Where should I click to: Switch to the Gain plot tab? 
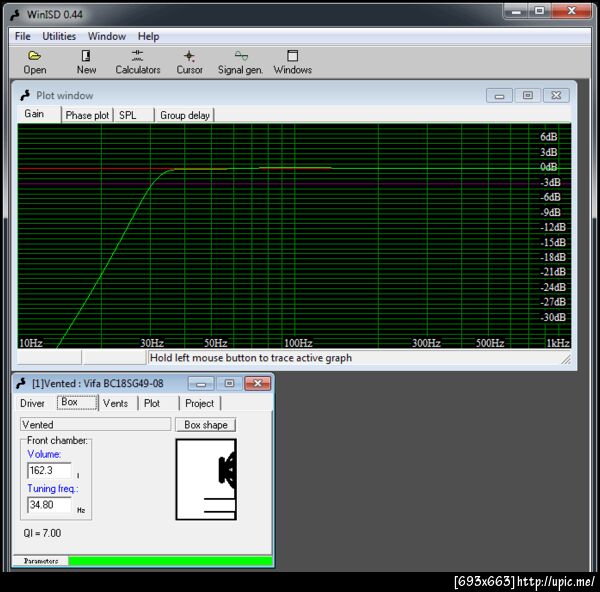(x=39, y=114)
